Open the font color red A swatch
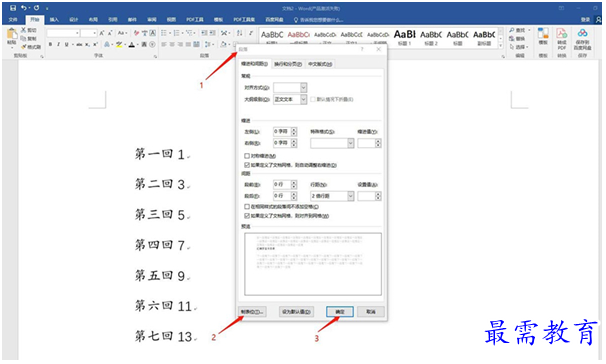The image size is (606, 364). pyautogui.click(x=132, y=45)
